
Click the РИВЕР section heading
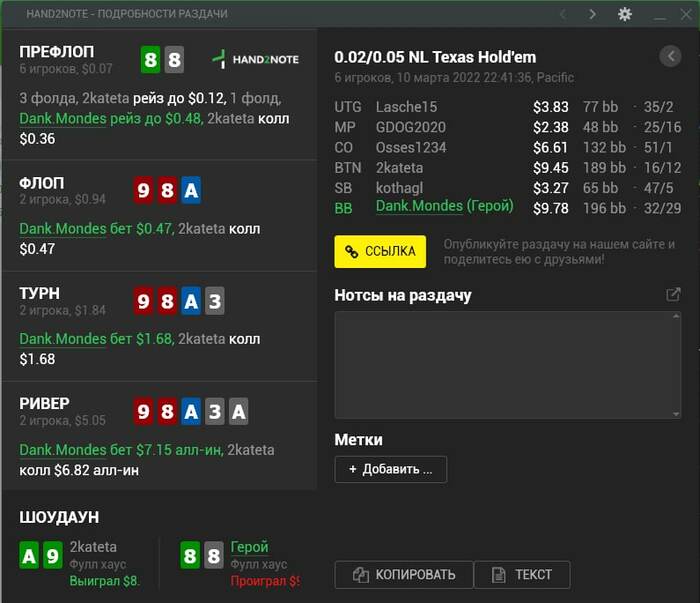coord(44,403)
